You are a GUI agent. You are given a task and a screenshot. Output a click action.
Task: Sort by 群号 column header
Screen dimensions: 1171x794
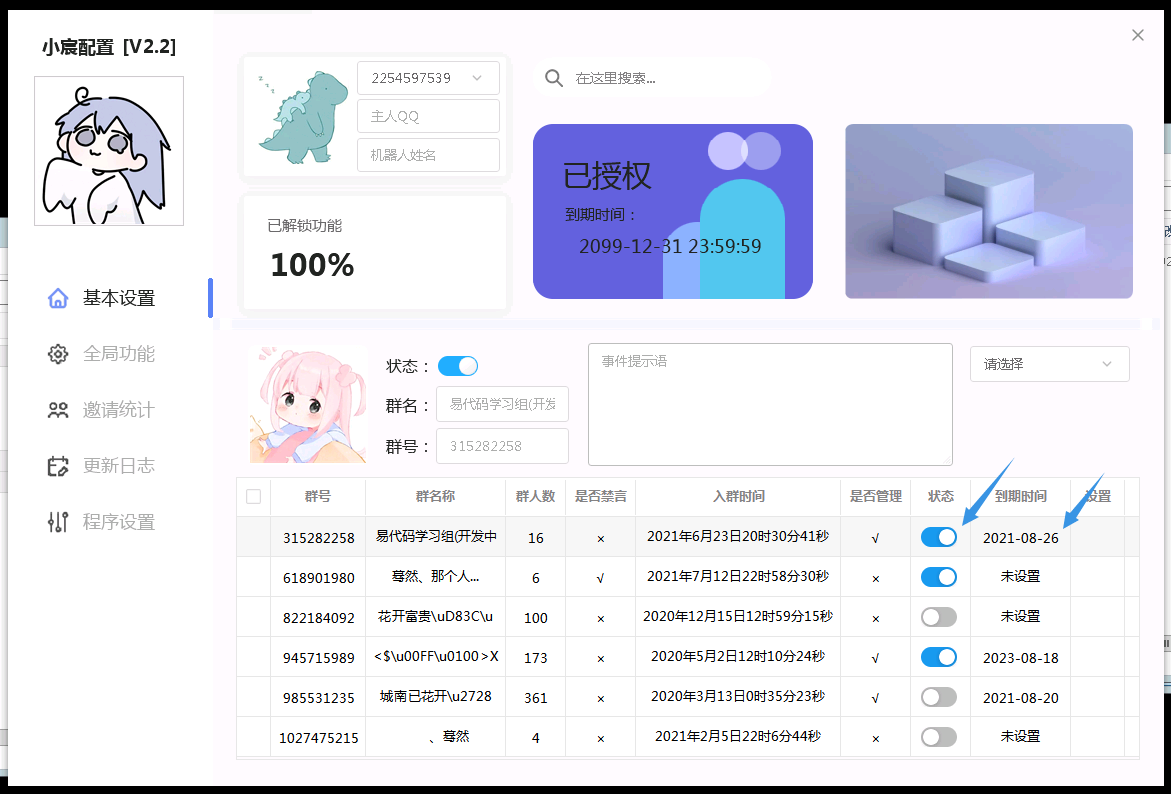pos(317,497)
